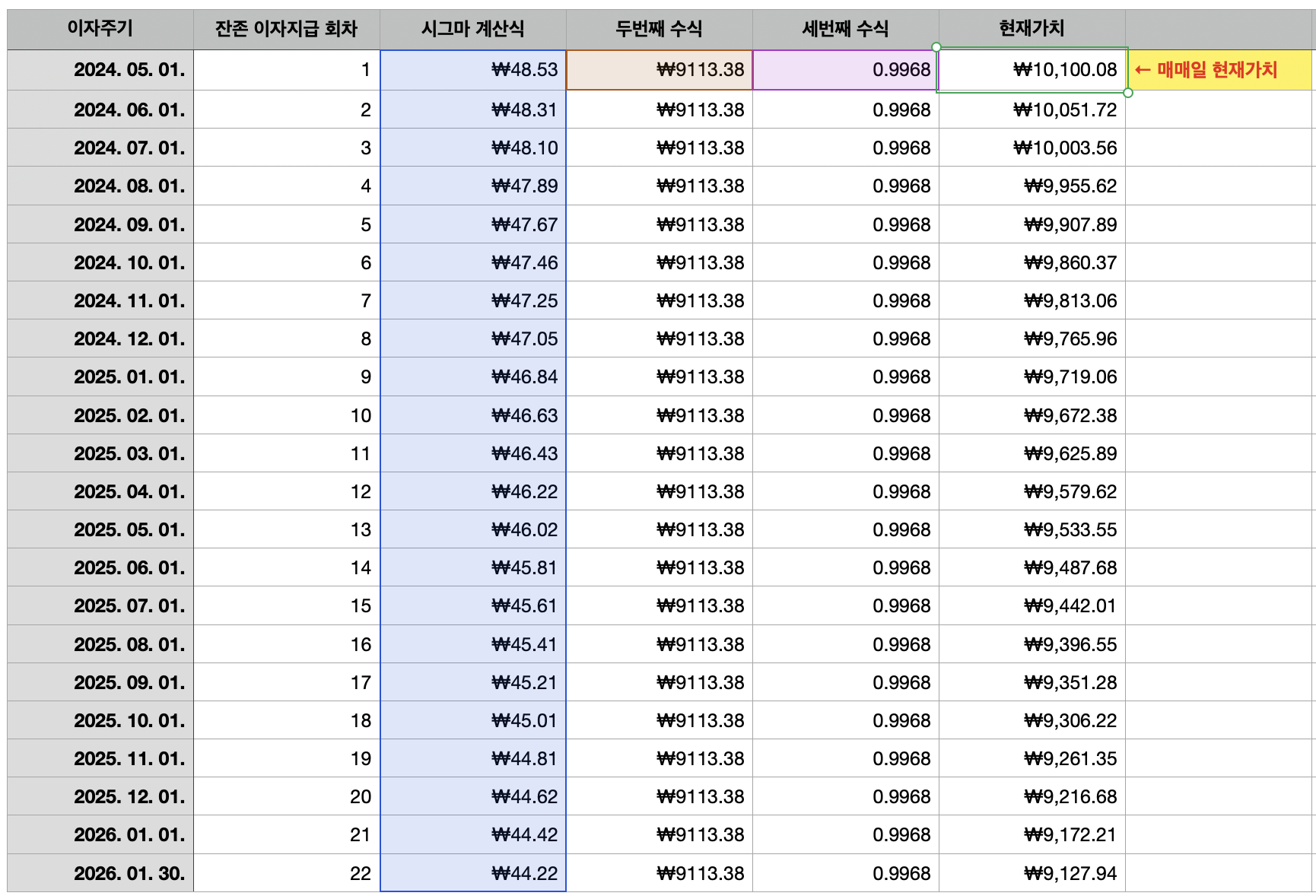Select the date cell 2025. 06. 01.
Viewport: 1316px width, 896px height.
(100, 567)
